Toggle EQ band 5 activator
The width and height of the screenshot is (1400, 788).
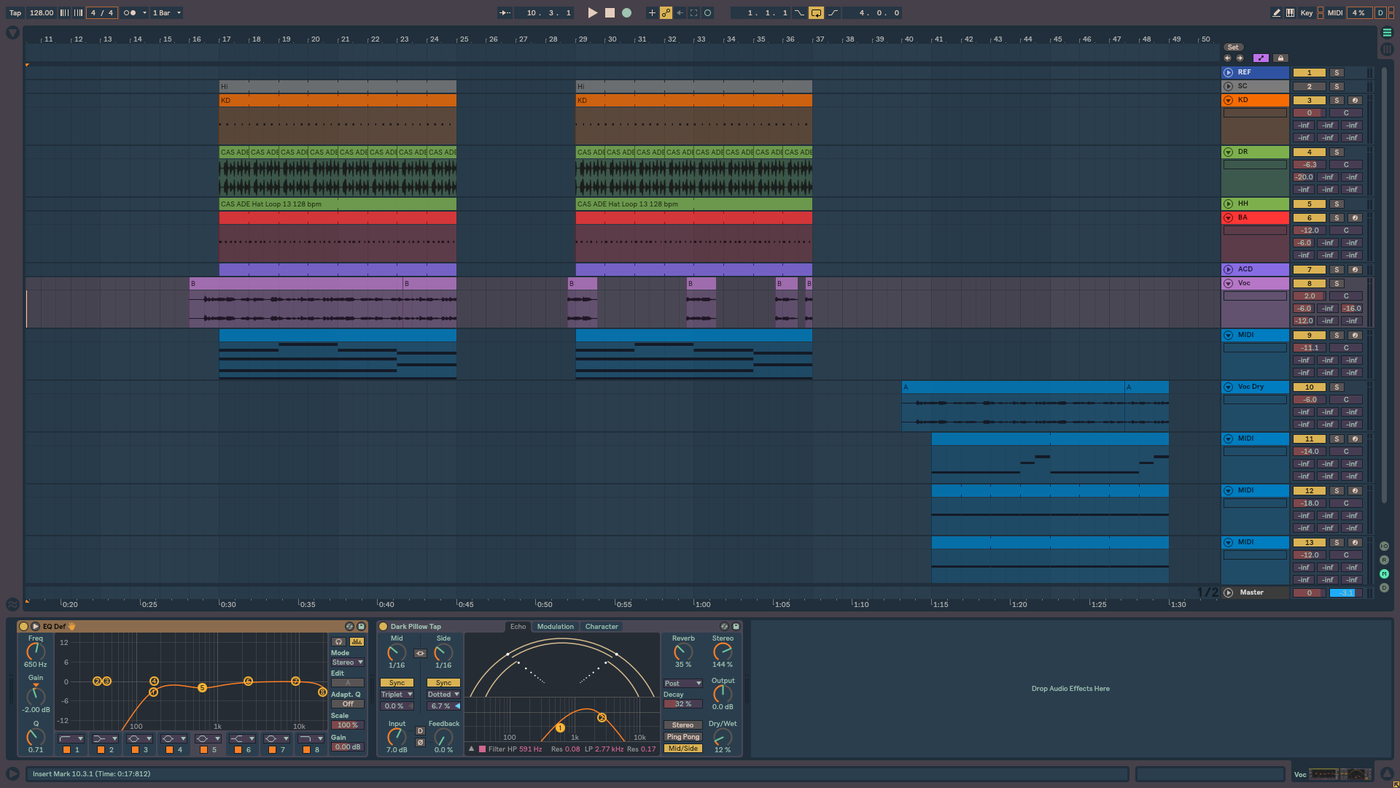[x=203, y=750]
